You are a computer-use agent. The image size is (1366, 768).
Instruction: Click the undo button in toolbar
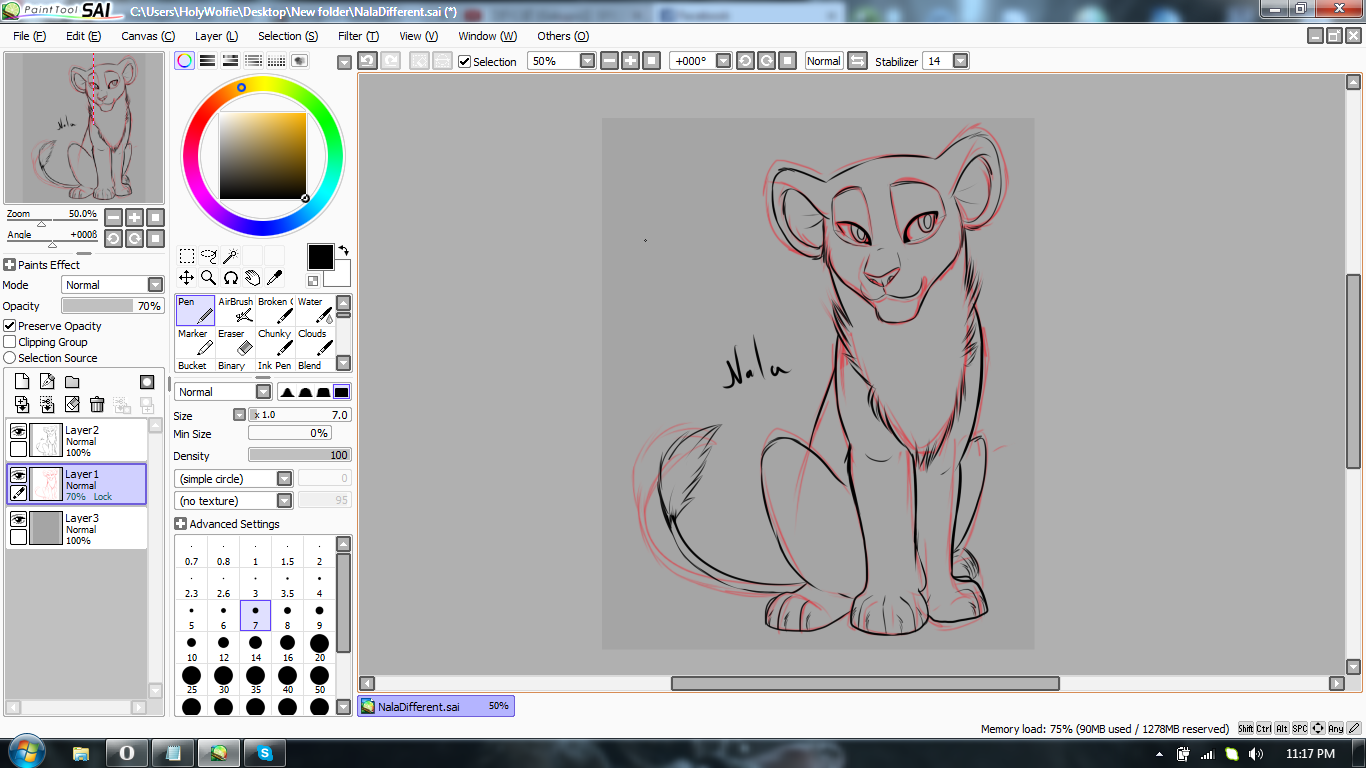367,61
